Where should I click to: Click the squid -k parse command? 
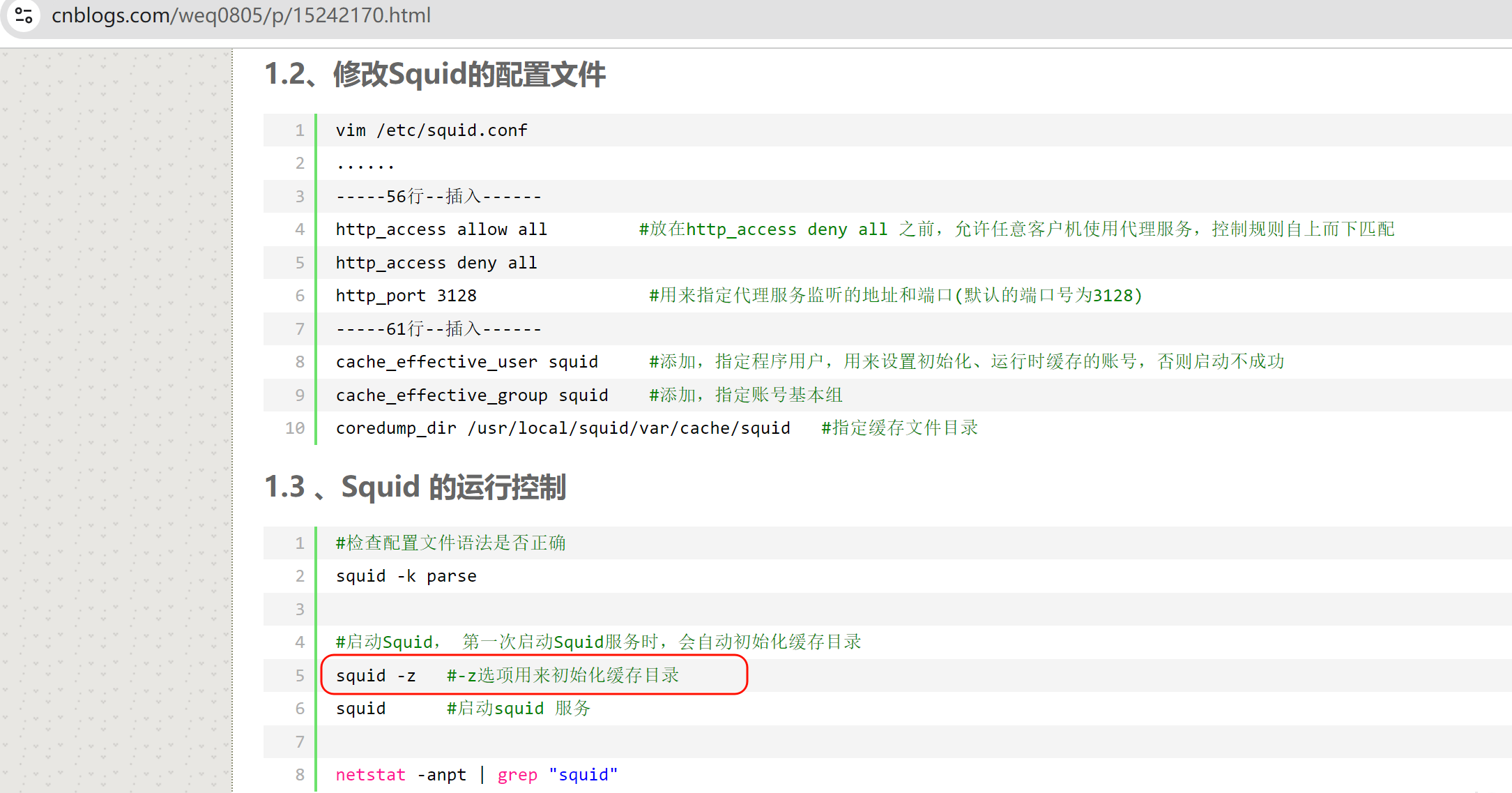[x=406, y=576]
